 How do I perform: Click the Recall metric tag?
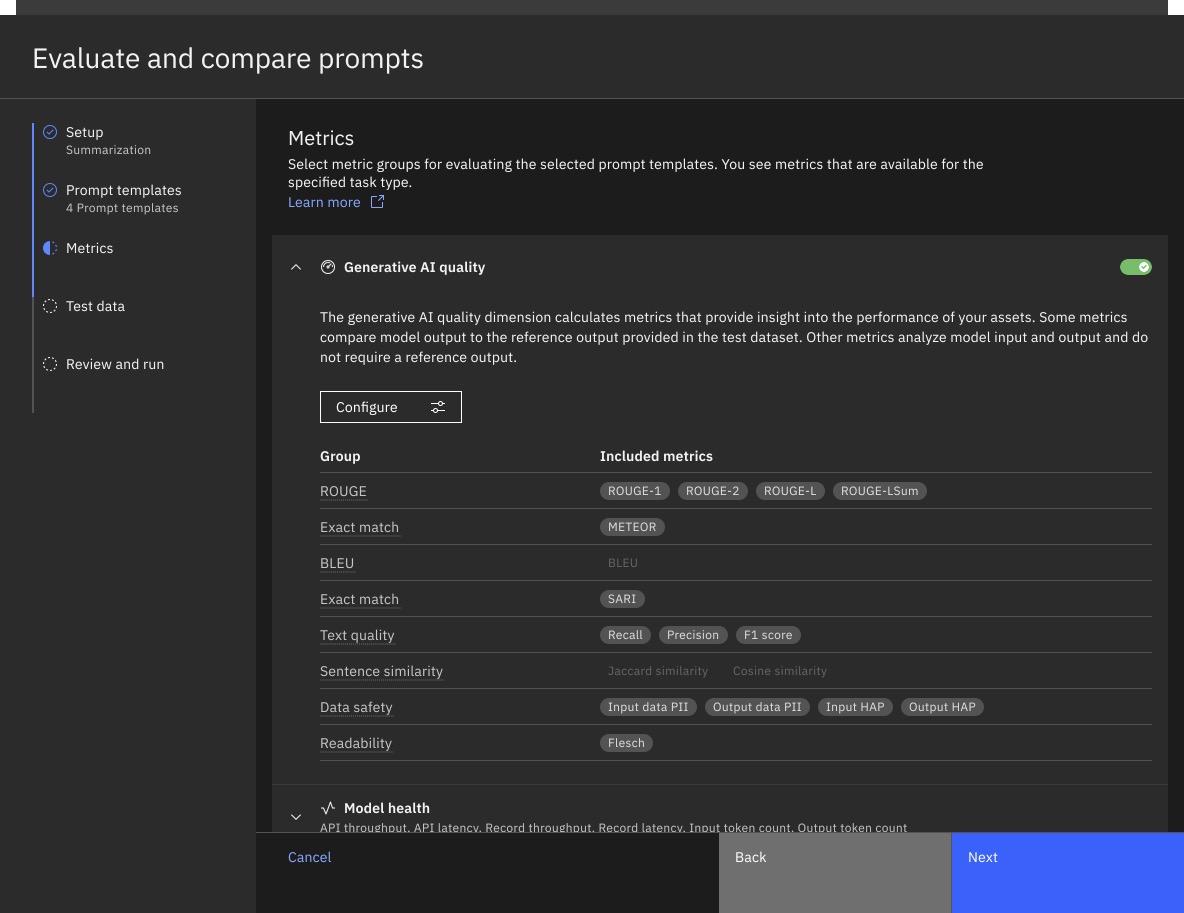(x=625, y=635)
